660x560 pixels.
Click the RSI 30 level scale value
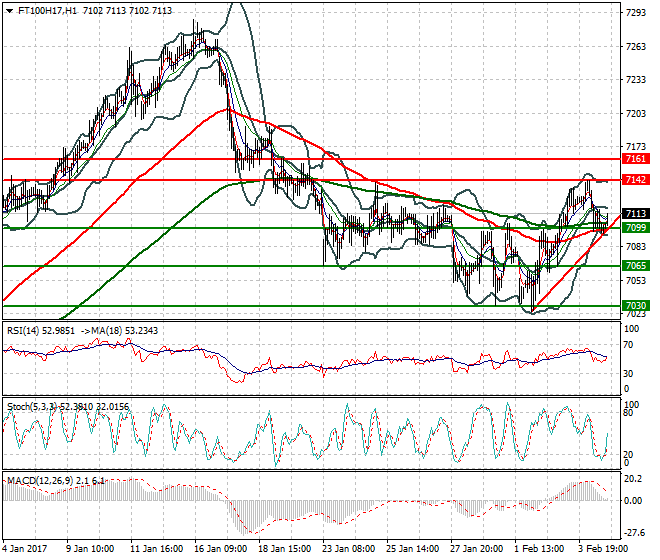click(x=628, y=374)
